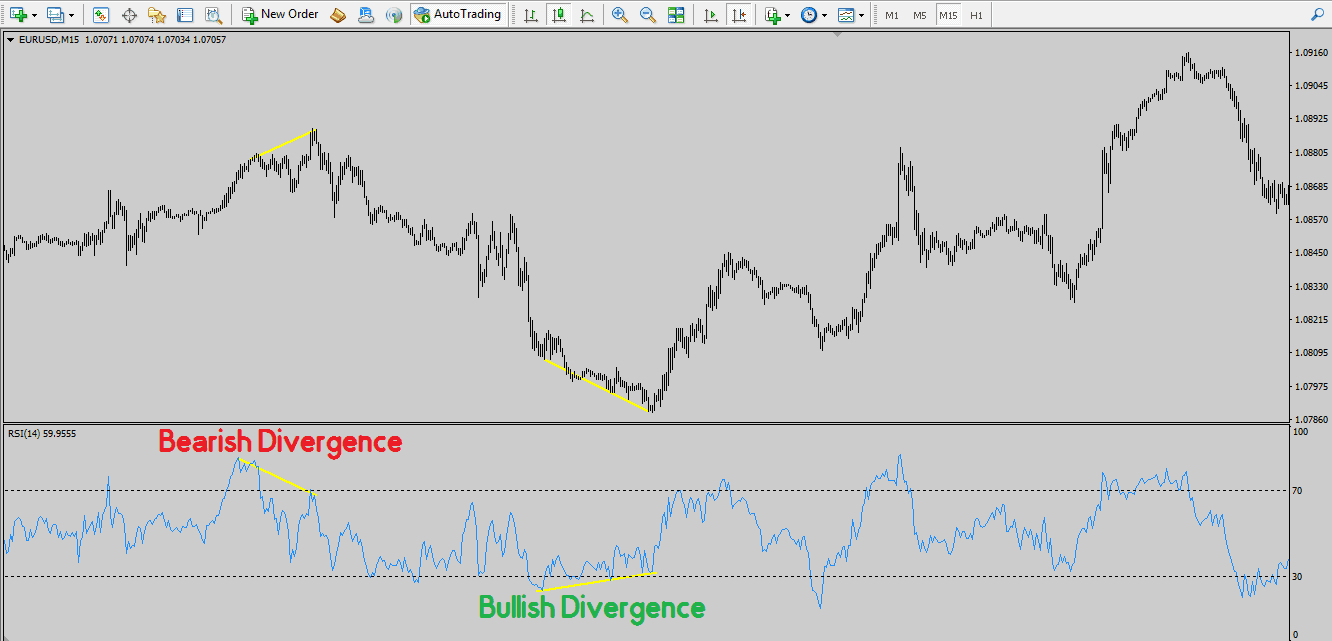Toggle AutoTrading on
Screen dimensions: 1332x641
458,14
